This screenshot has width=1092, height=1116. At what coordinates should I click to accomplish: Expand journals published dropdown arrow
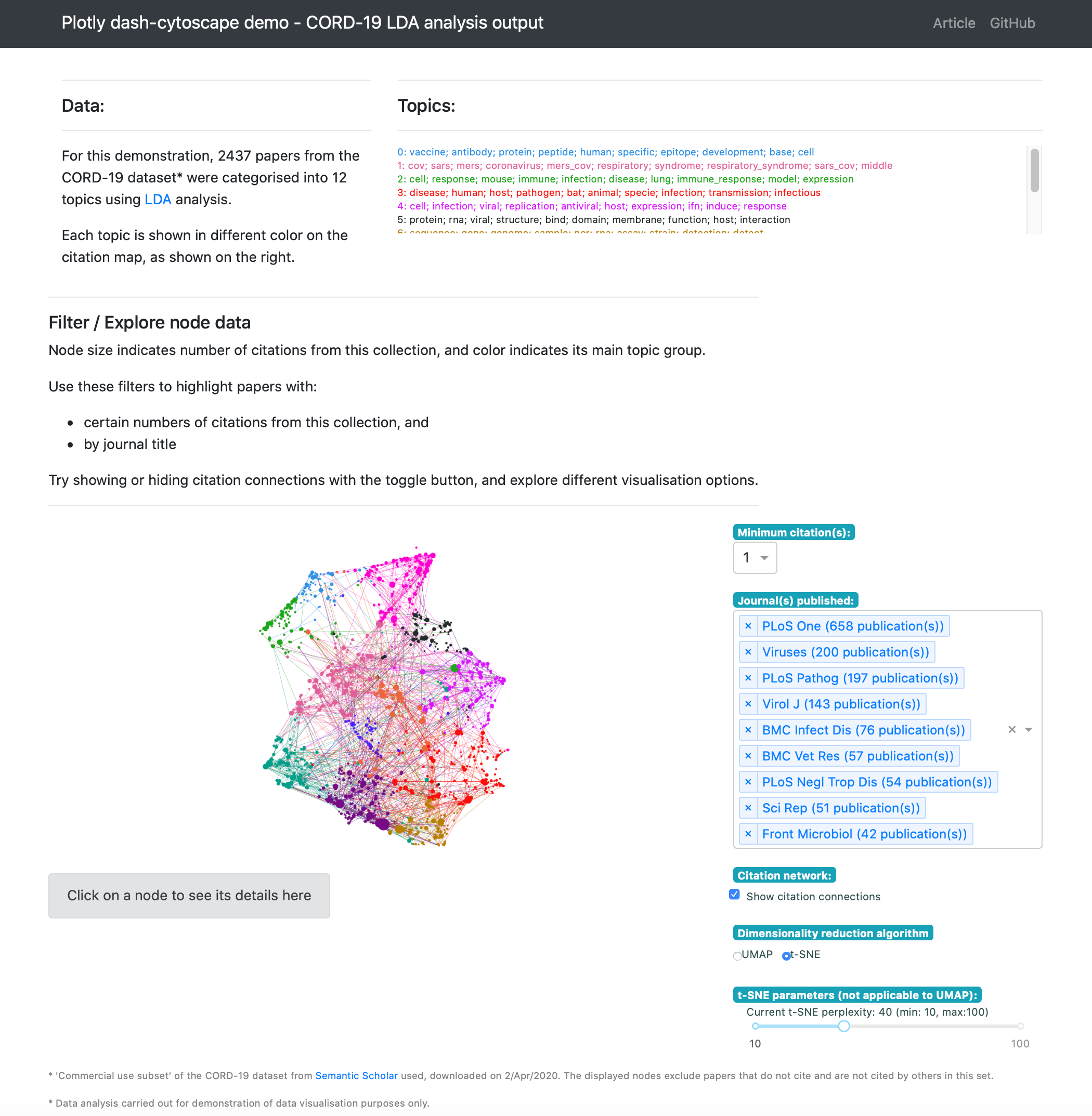[1029, 729]
